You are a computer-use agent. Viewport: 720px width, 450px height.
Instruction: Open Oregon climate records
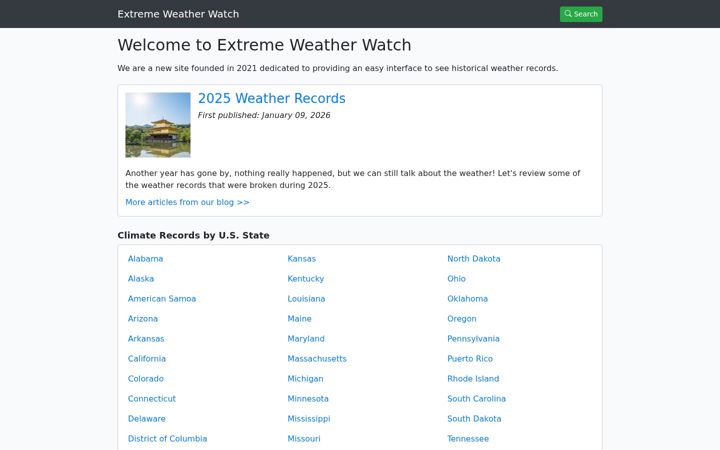pyautogui.click(x=461, y=319)
